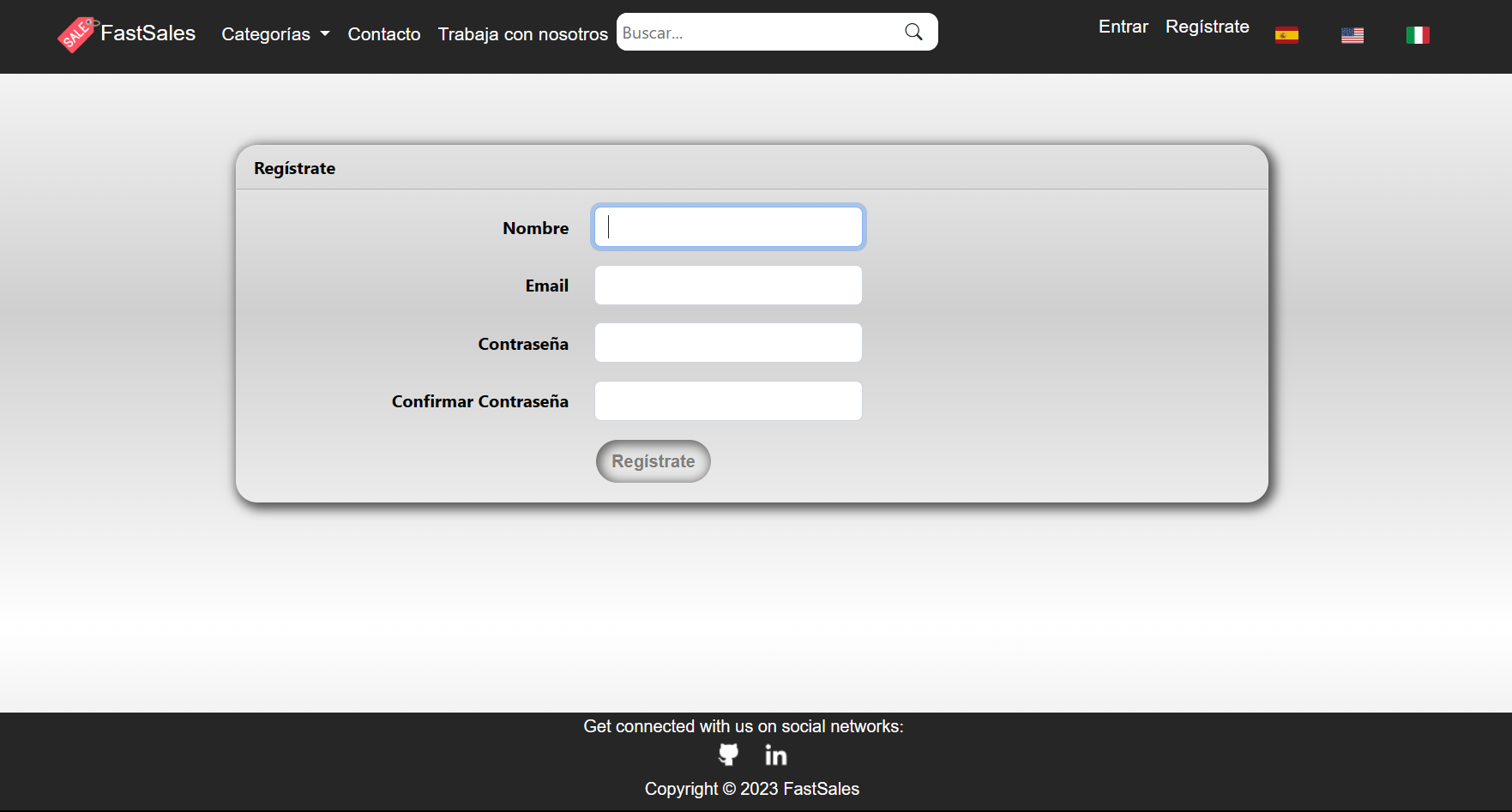1512x812 pixels.
Task: Switch language with the Spanish flag
Action: (x=1286, y=35)
